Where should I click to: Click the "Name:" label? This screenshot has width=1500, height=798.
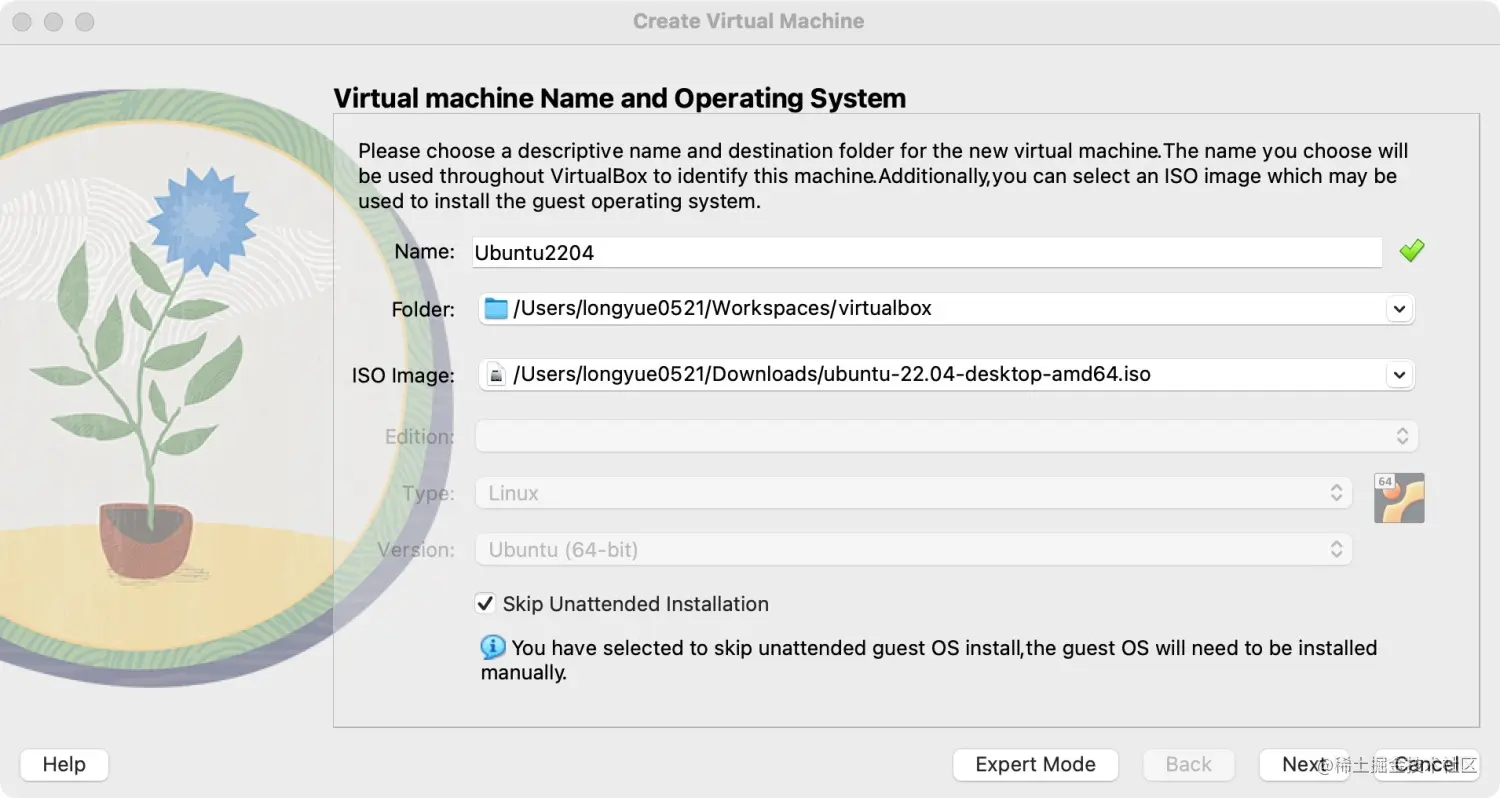click(x=424, y=252)
